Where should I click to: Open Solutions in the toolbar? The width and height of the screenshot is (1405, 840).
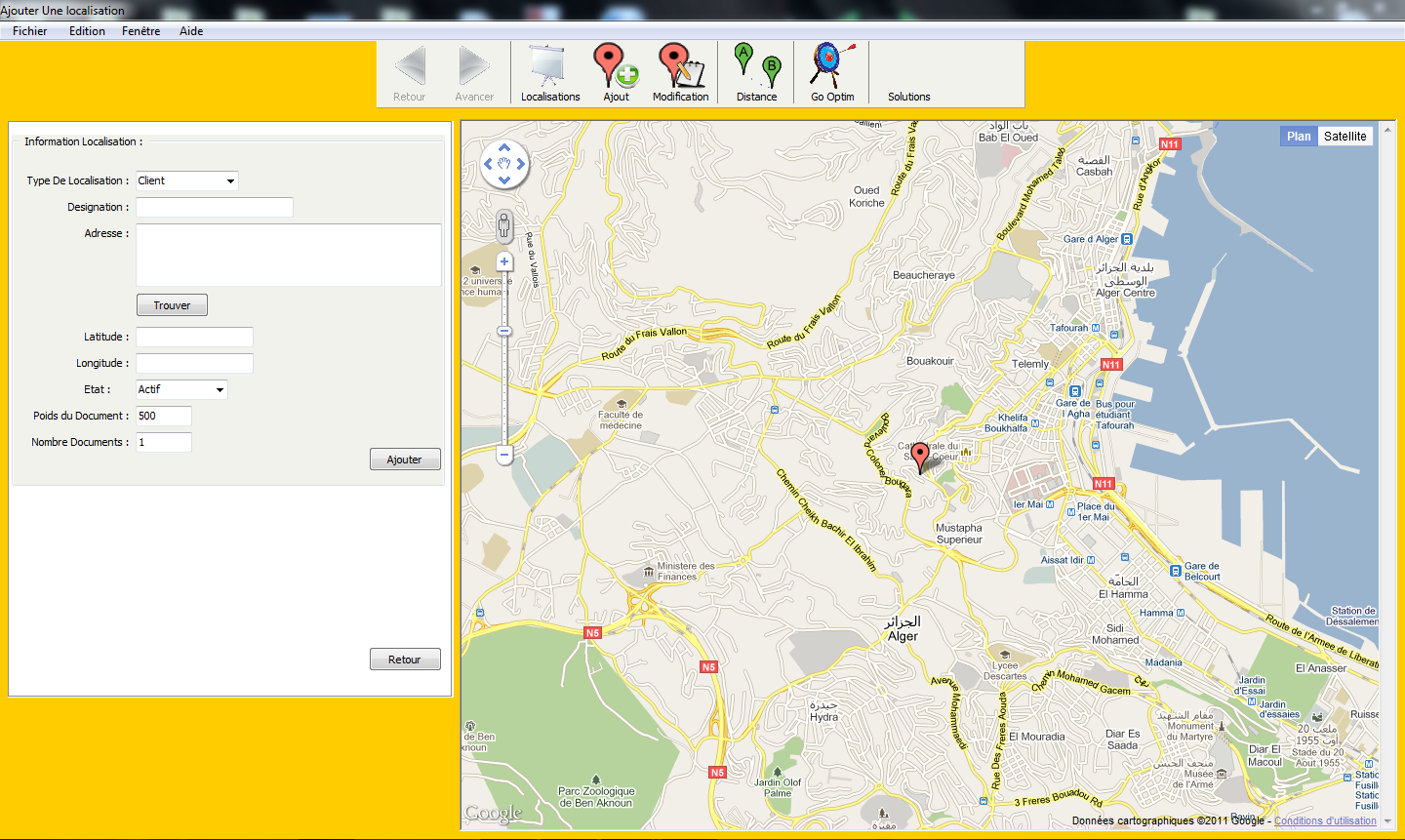(x=908, y=97)
